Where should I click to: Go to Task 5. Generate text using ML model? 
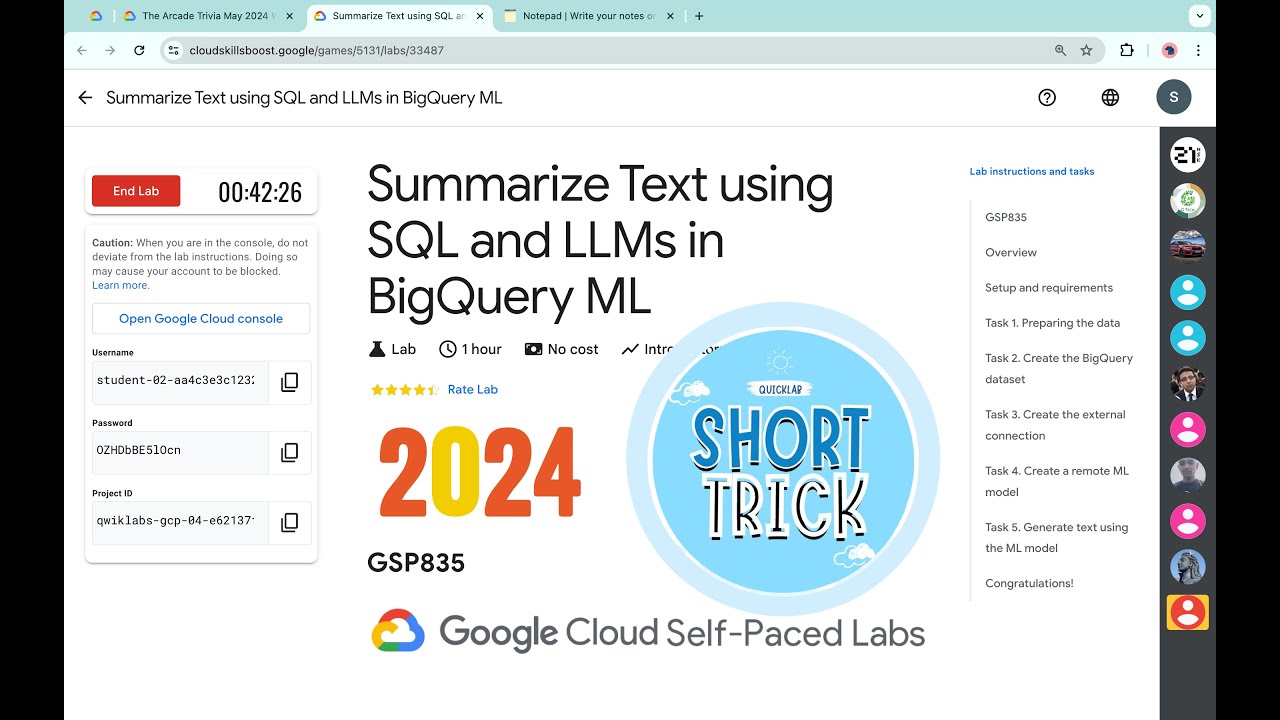tap(1056, 537)
